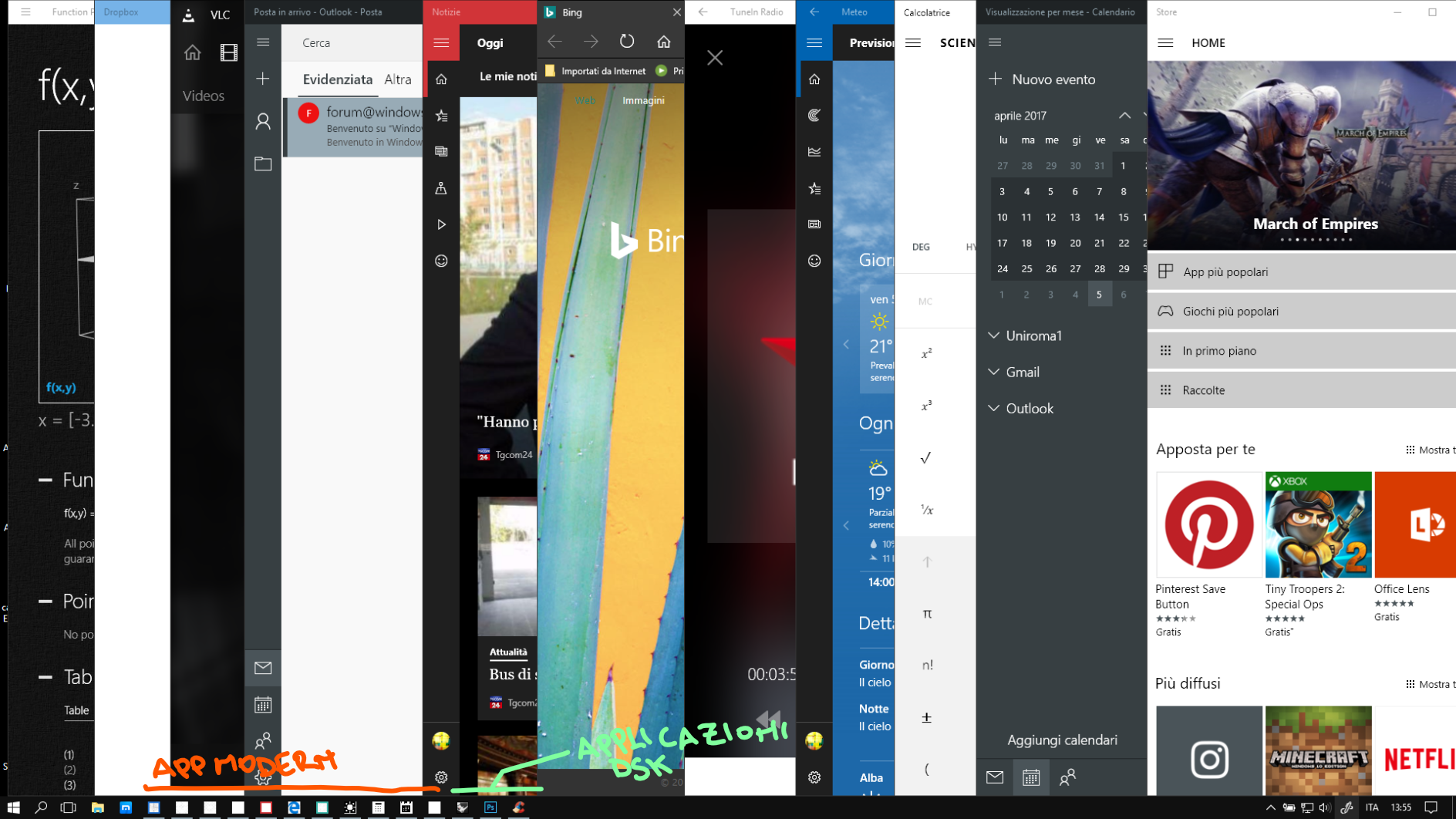Viewport: 1456px width, 819px height.
Task: Select the Altra inbox tab
Action: coord(398,79)
